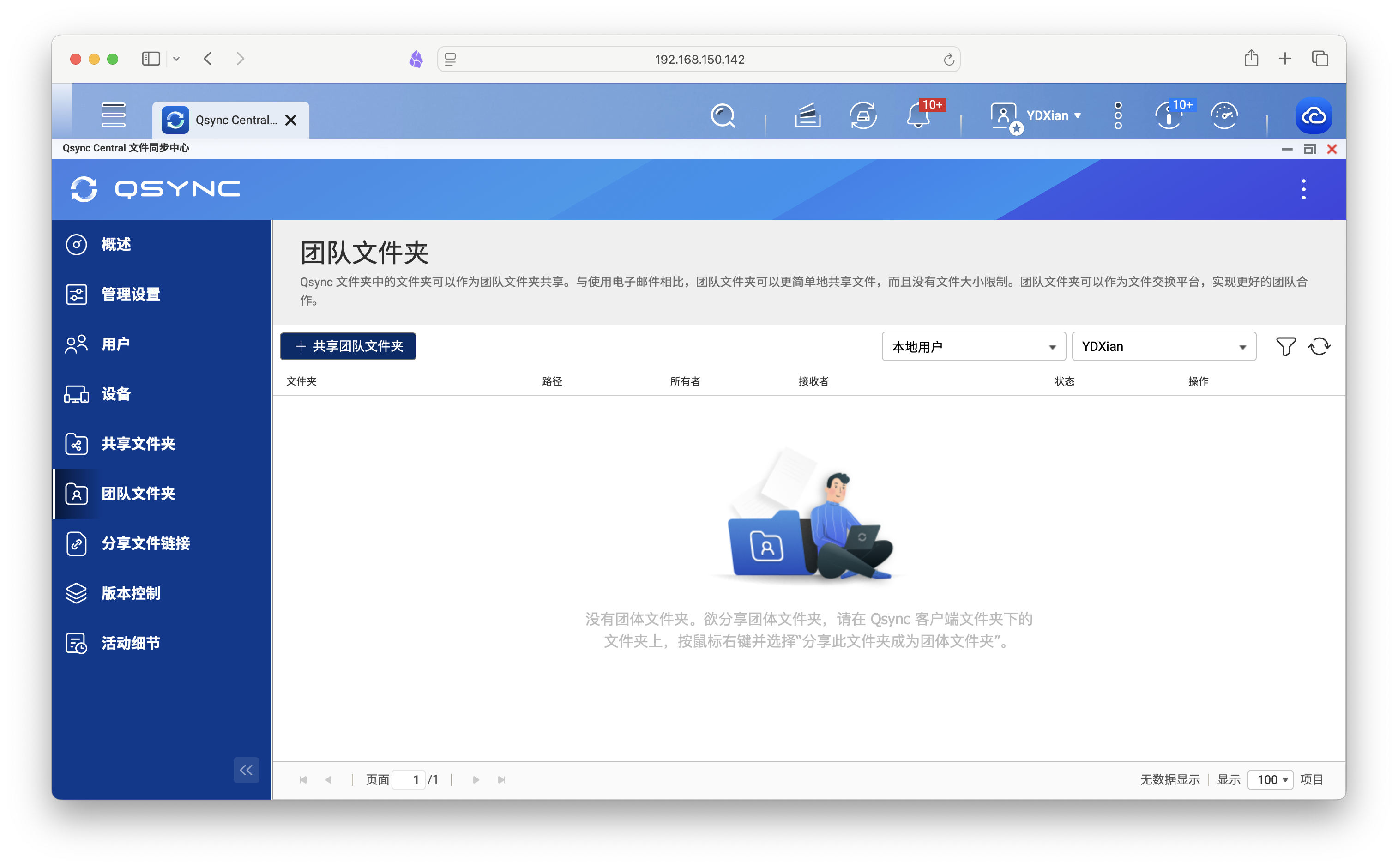
Task: Open event notifications bell
Action: click(x=918, y=115)
